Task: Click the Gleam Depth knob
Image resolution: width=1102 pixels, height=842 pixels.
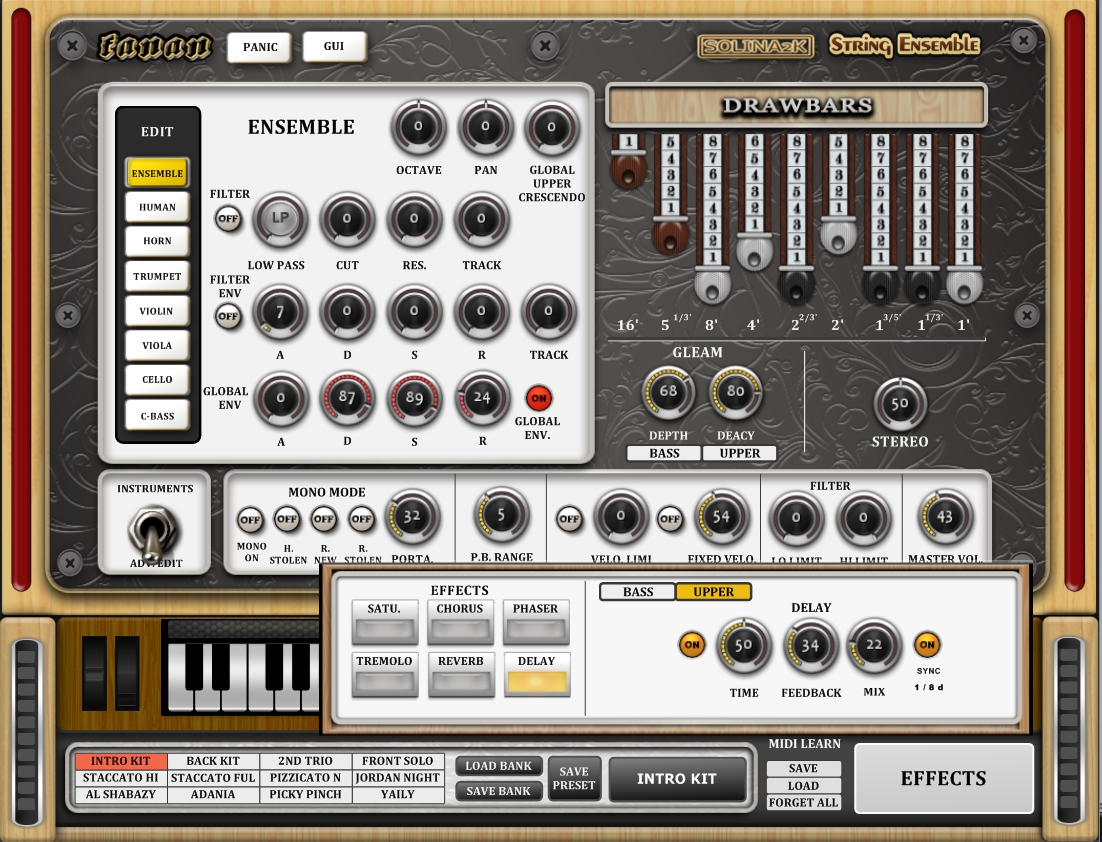Action: click(668, 392)
